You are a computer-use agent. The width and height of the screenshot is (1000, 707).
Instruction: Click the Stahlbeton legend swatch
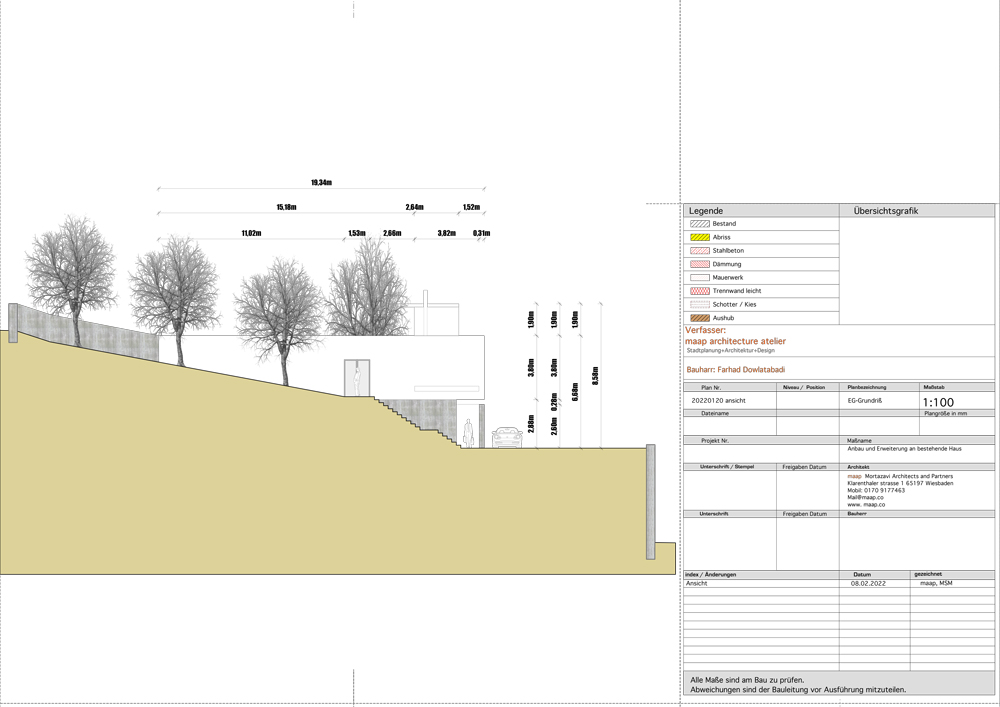[x=699, y=251]
